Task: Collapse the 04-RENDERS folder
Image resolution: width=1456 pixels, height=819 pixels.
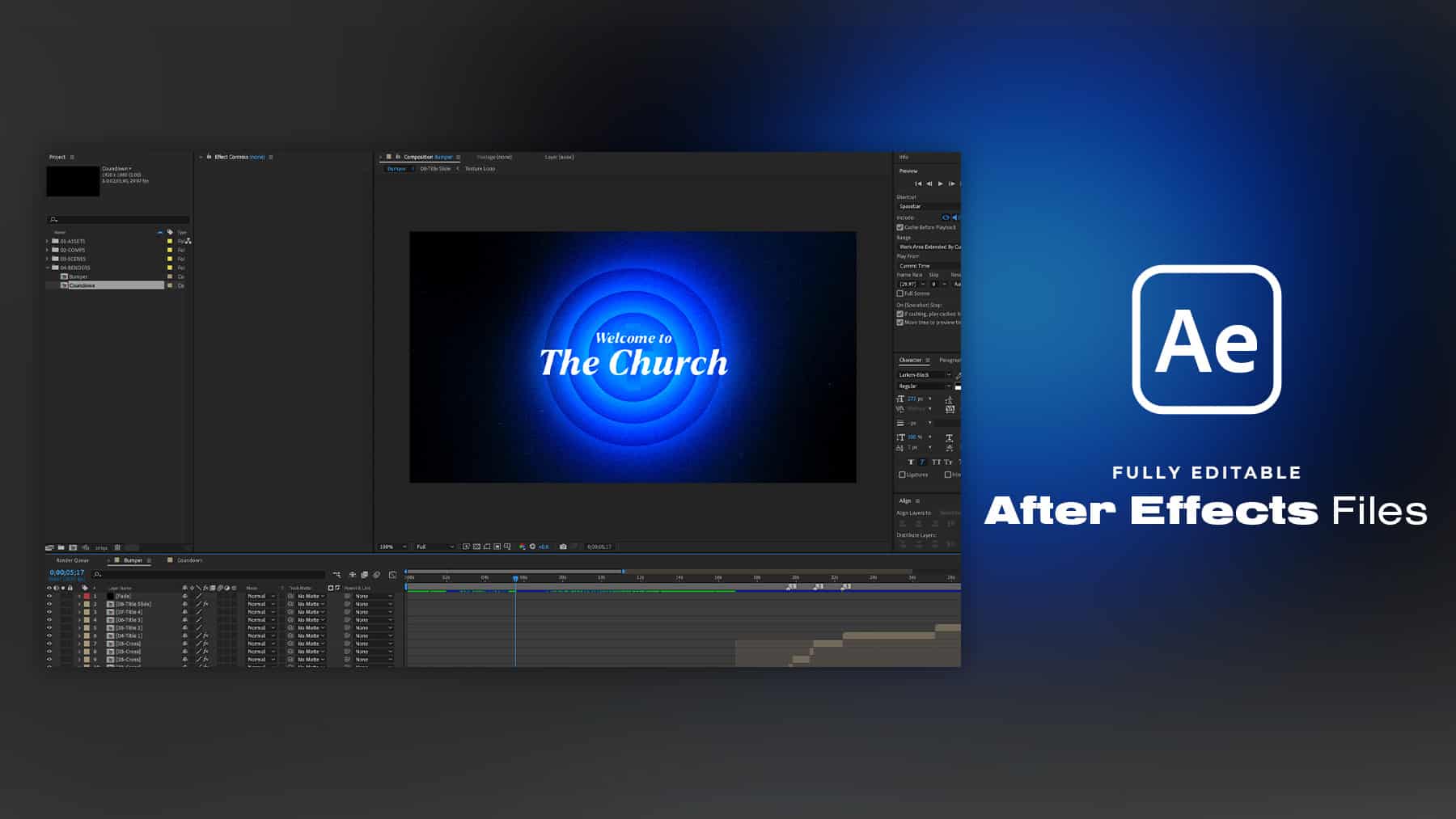Action: [x=48, y=268]
